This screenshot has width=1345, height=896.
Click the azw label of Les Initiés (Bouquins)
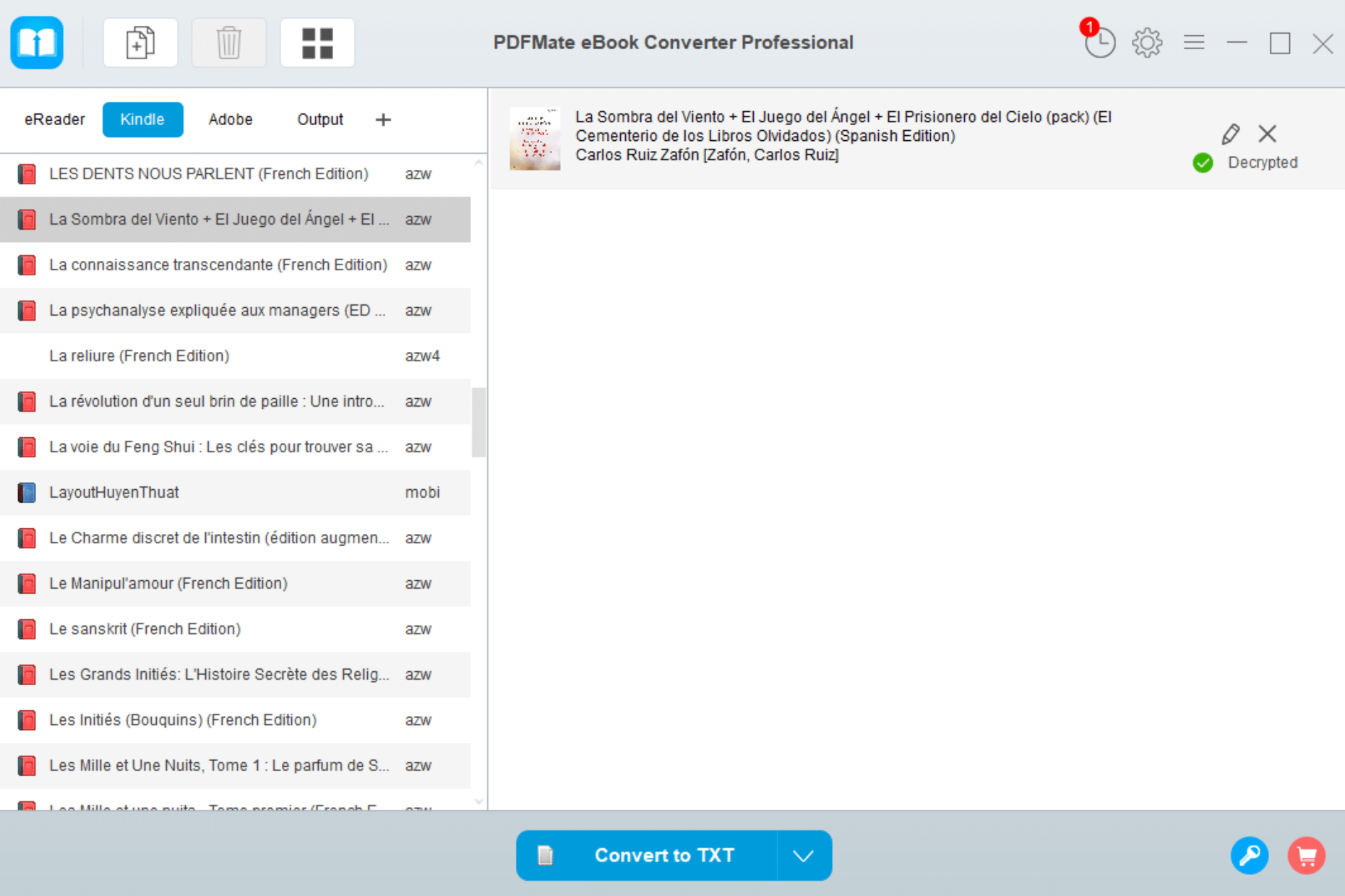coord(418,720)
